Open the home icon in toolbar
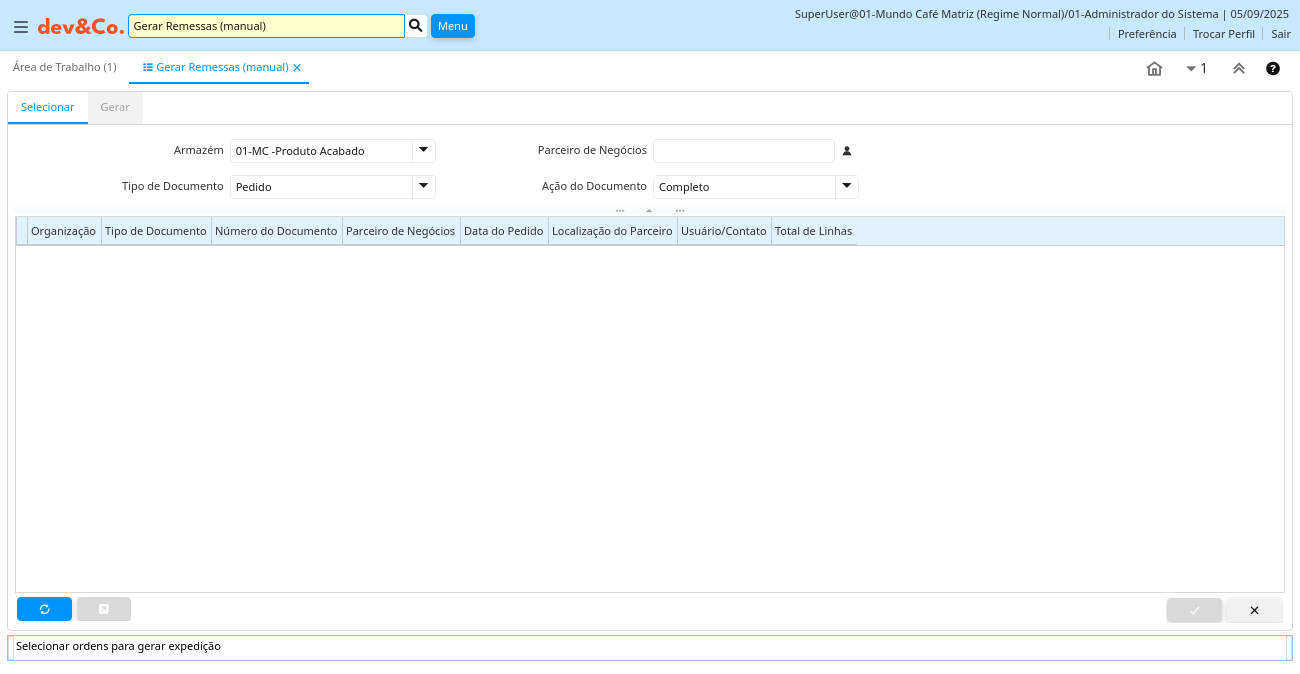Image resolution: width=1300 pixels, height=674 pixels. (x=1154, y=69)
